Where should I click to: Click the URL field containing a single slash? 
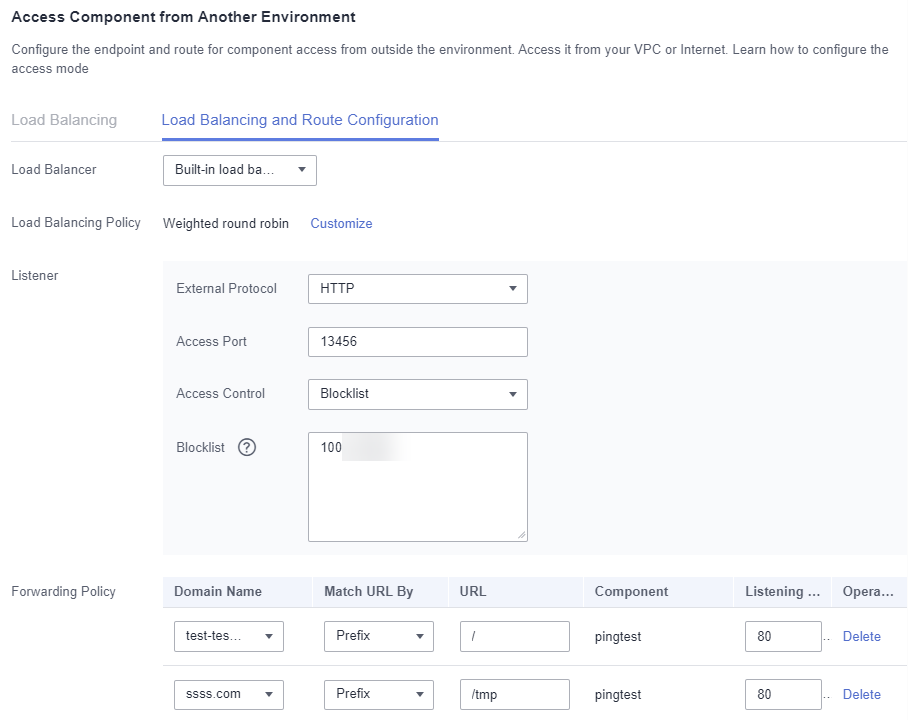click(x=514, y=637)
